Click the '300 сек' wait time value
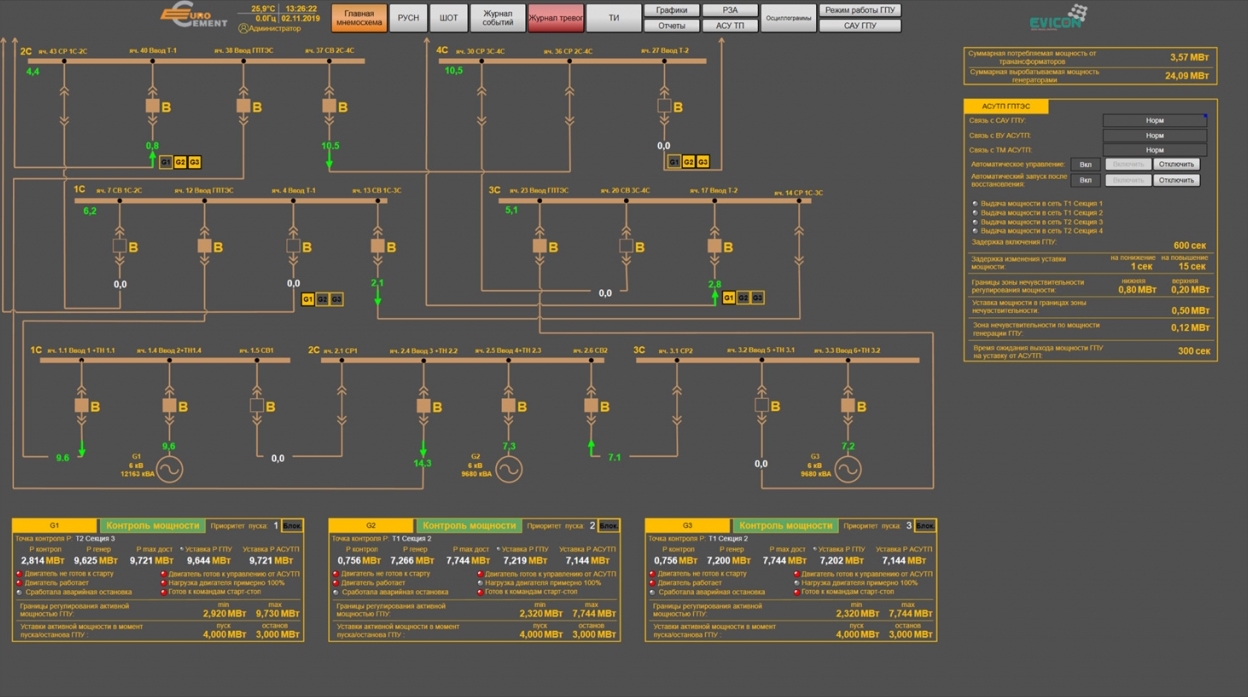 click(1193, 351)
